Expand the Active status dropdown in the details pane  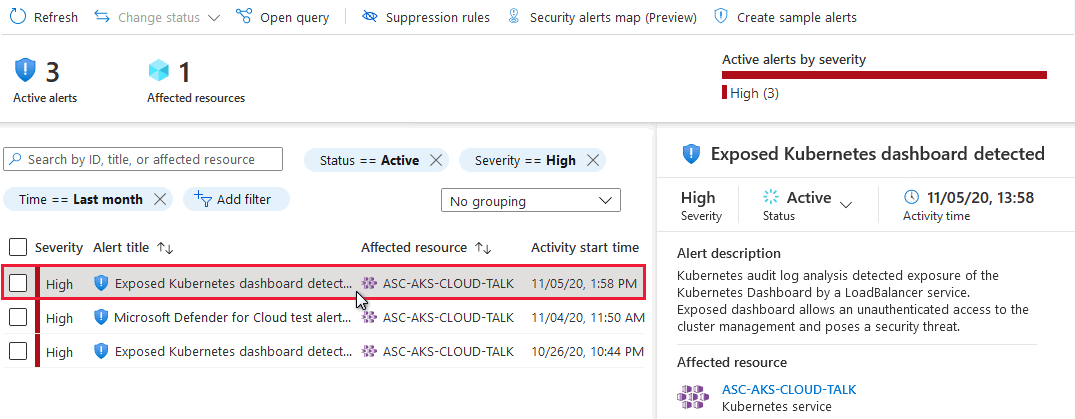[846, 205]
